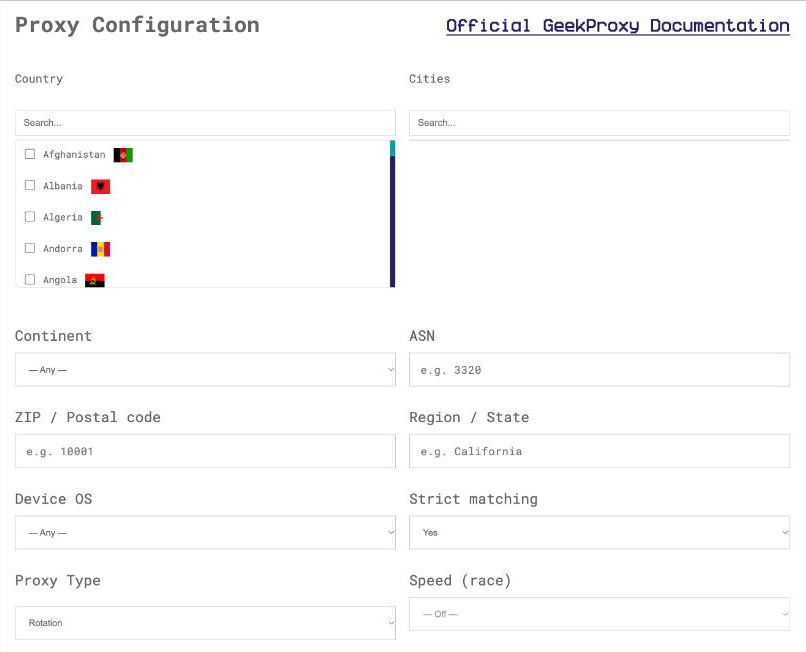Open the Strict matching dropdown
Image resolution: width=806 pixels, height=652 pixels.
(599, 533)
